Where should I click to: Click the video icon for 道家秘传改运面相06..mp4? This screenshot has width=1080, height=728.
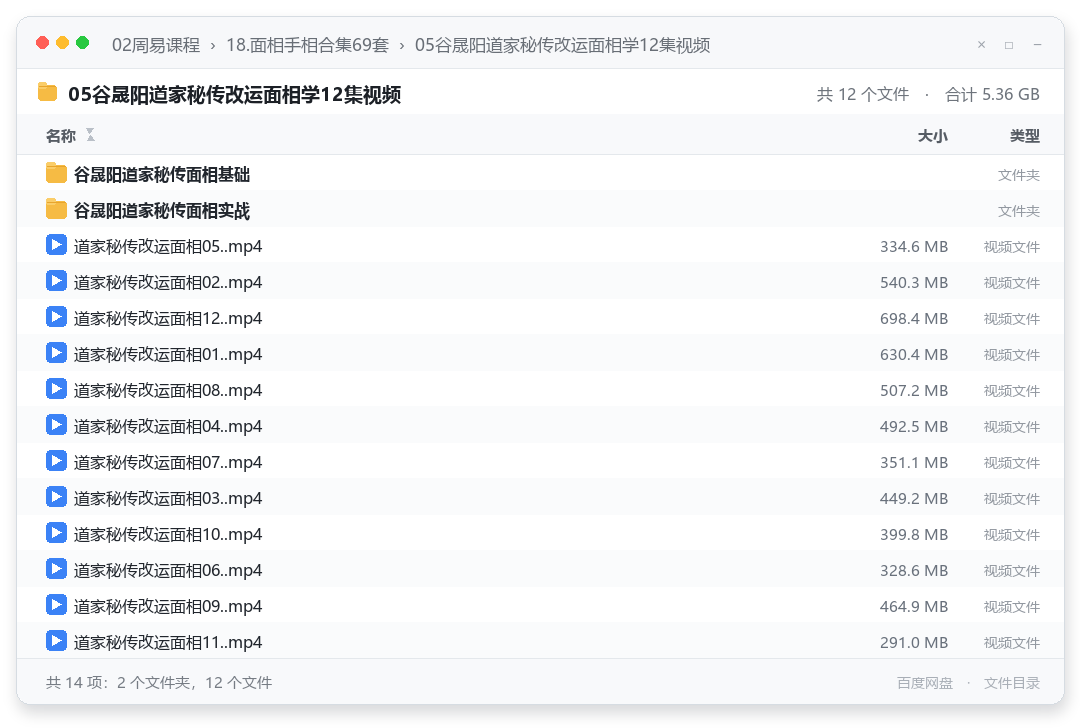click(x=56, y=569)
